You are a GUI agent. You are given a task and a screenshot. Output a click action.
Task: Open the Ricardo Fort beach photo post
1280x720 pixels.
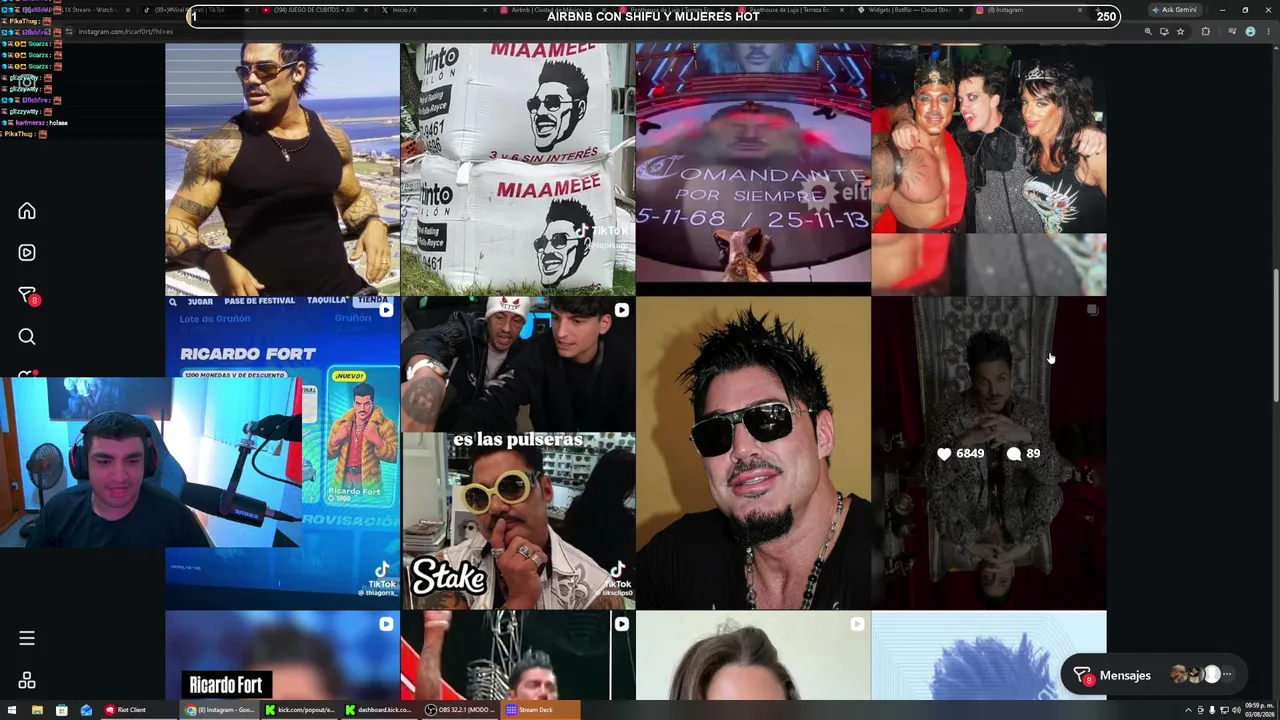click(282, 168)
